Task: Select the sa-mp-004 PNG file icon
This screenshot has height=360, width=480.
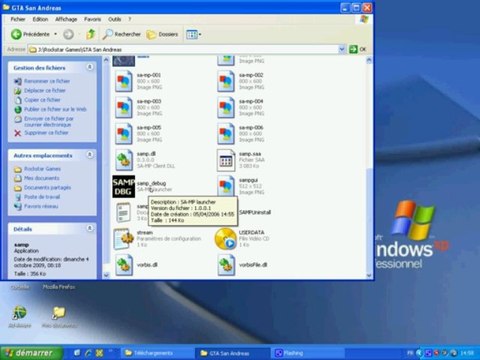Action: coord(226,108)
